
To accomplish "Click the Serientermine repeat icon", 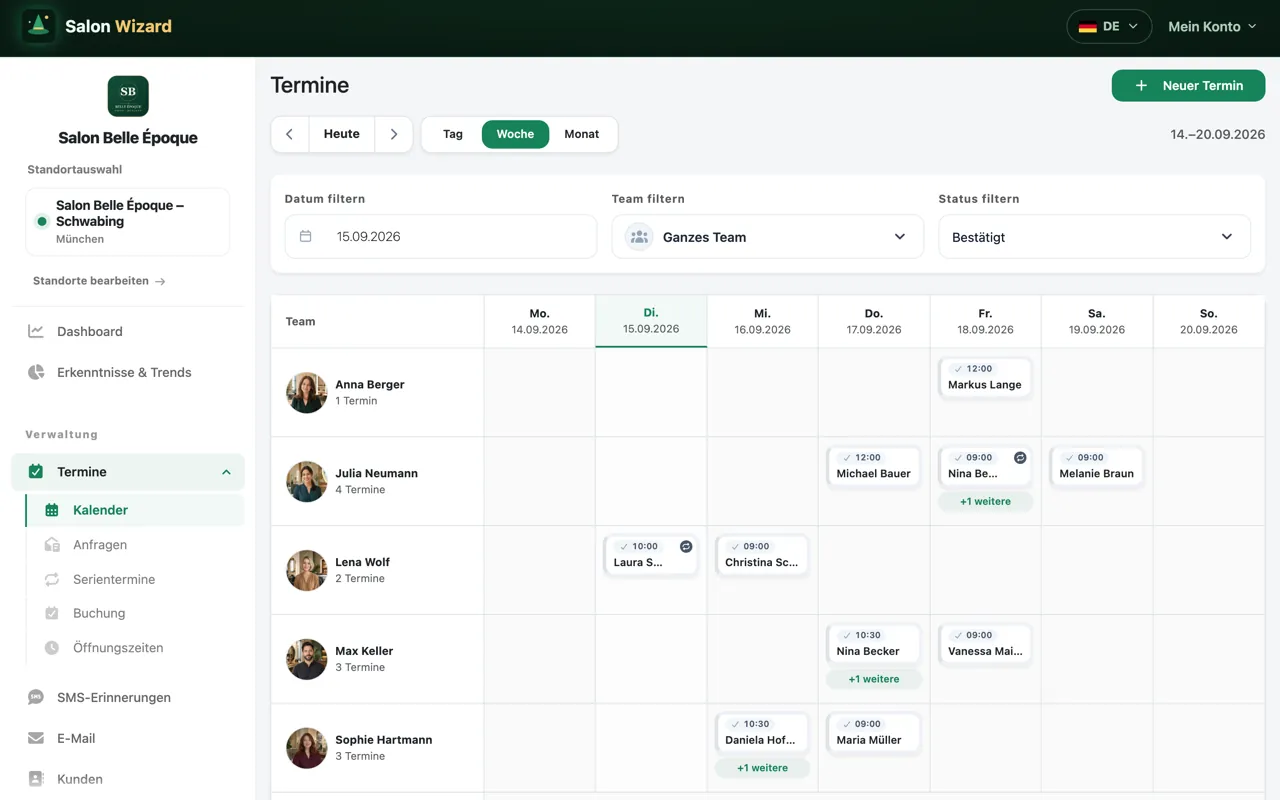I will point(52,579).
